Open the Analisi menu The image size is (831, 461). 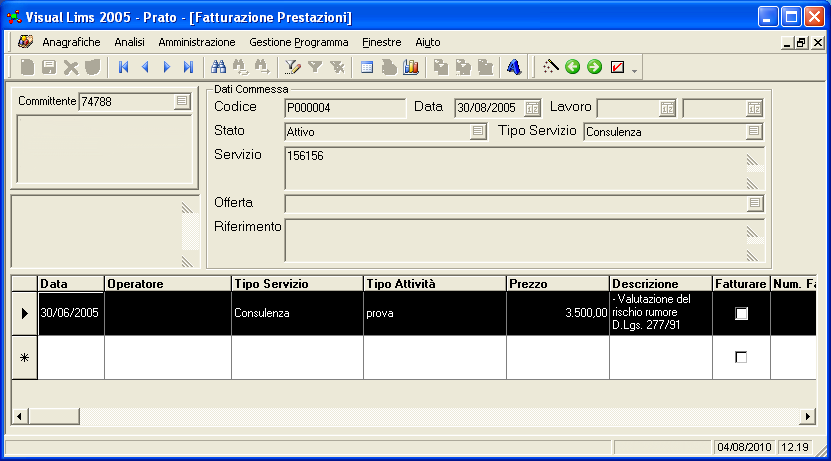click(x=129, y=42)
